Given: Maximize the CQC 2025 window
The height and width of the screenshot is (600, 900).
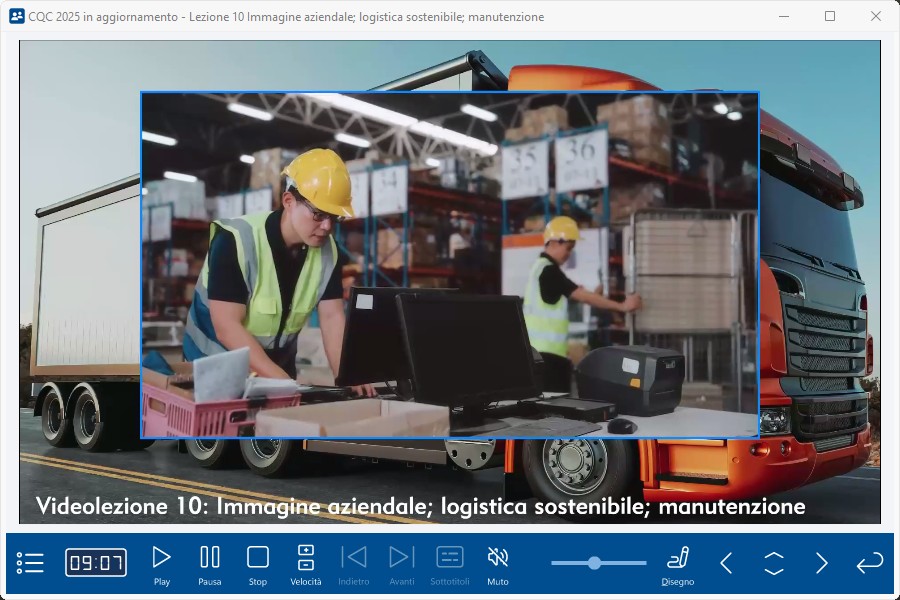Looking at the screenshot, I should (x=830, y=16).
